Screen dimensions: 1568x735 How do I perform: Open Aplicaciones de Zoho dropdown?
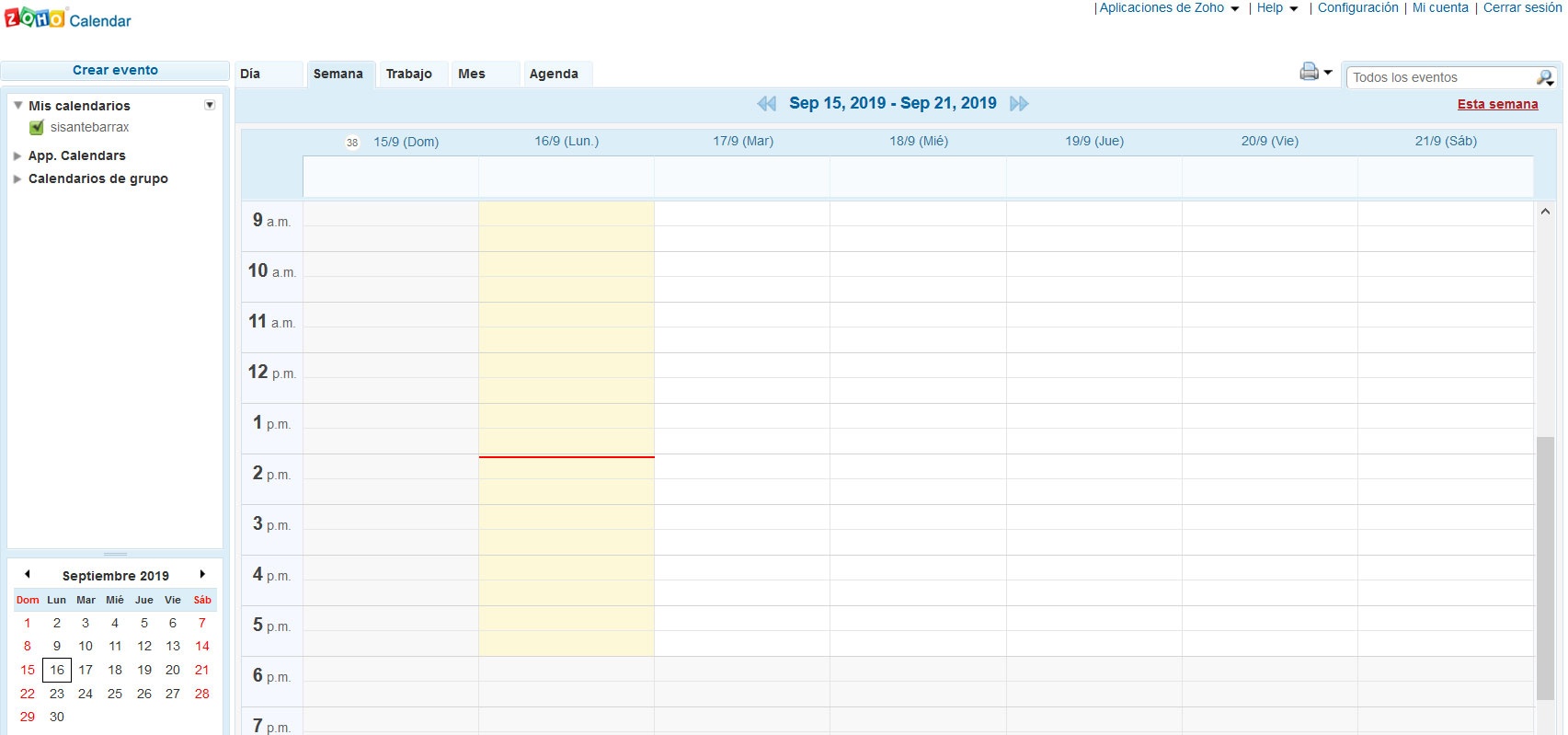[1169, 8]
